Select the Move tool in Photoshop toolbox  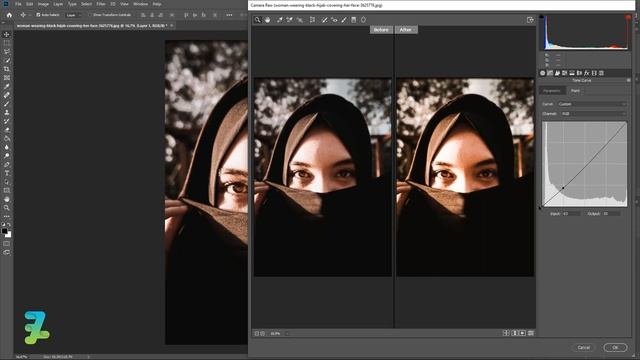point(7,34)
